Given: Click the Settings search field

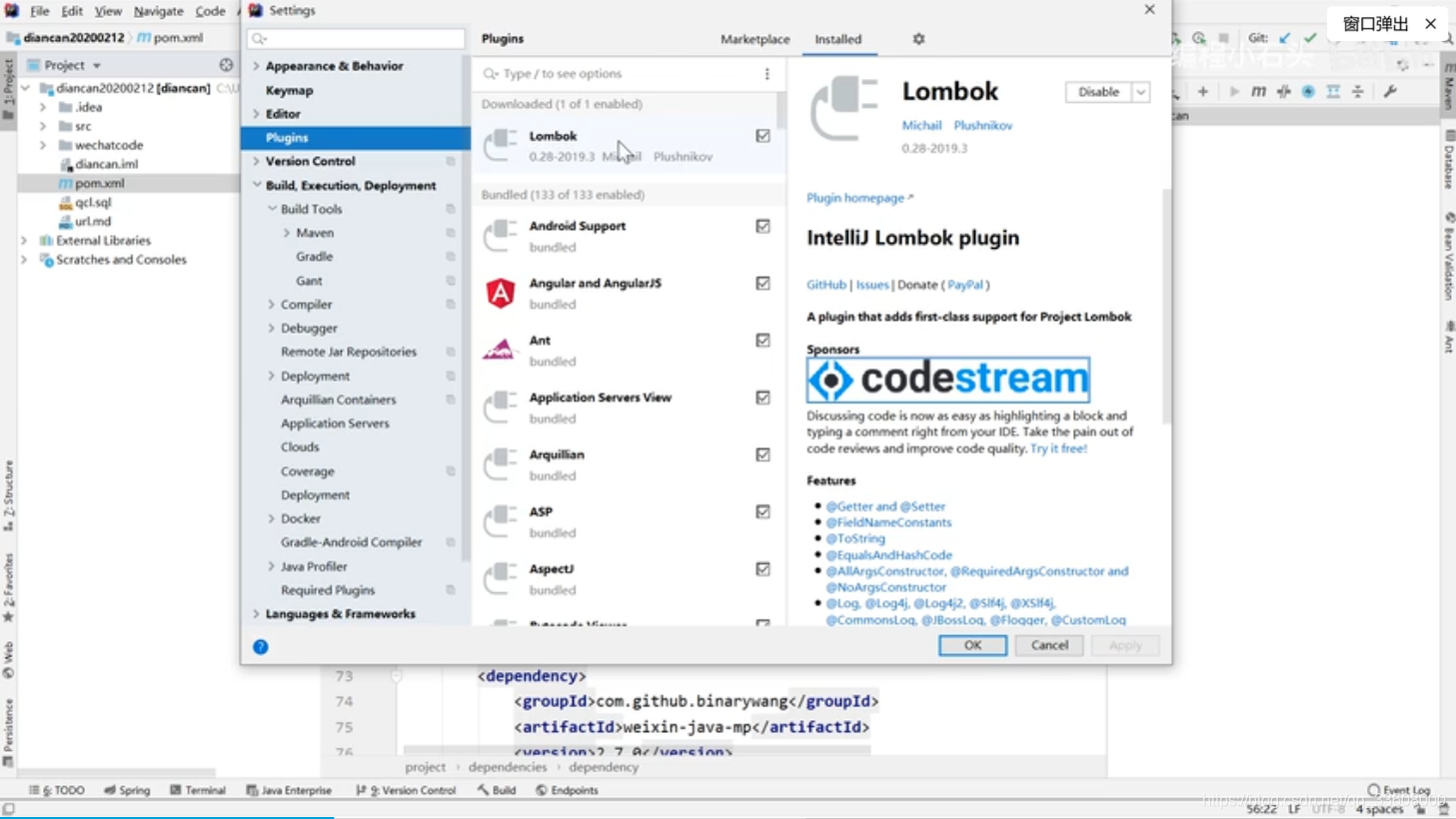Looking at the screenshot, I should pos(356,39).
